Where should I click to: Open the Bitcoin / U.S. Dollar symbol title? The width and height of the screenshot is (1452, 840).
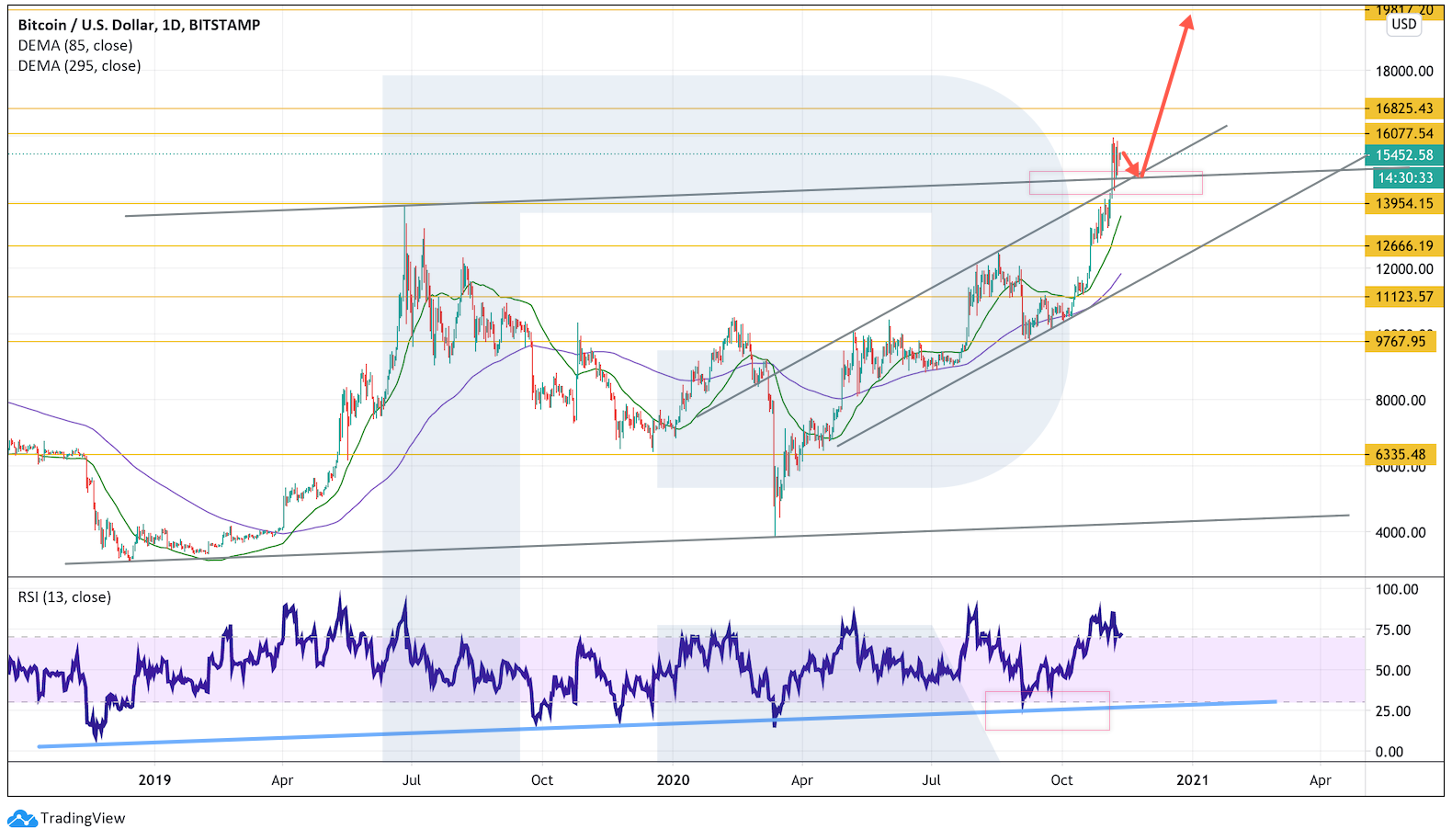pos(139,25)
